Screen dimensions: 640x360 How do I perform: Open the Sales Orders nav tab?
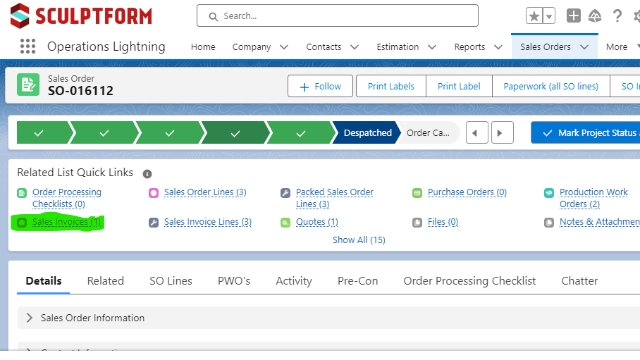545,47
